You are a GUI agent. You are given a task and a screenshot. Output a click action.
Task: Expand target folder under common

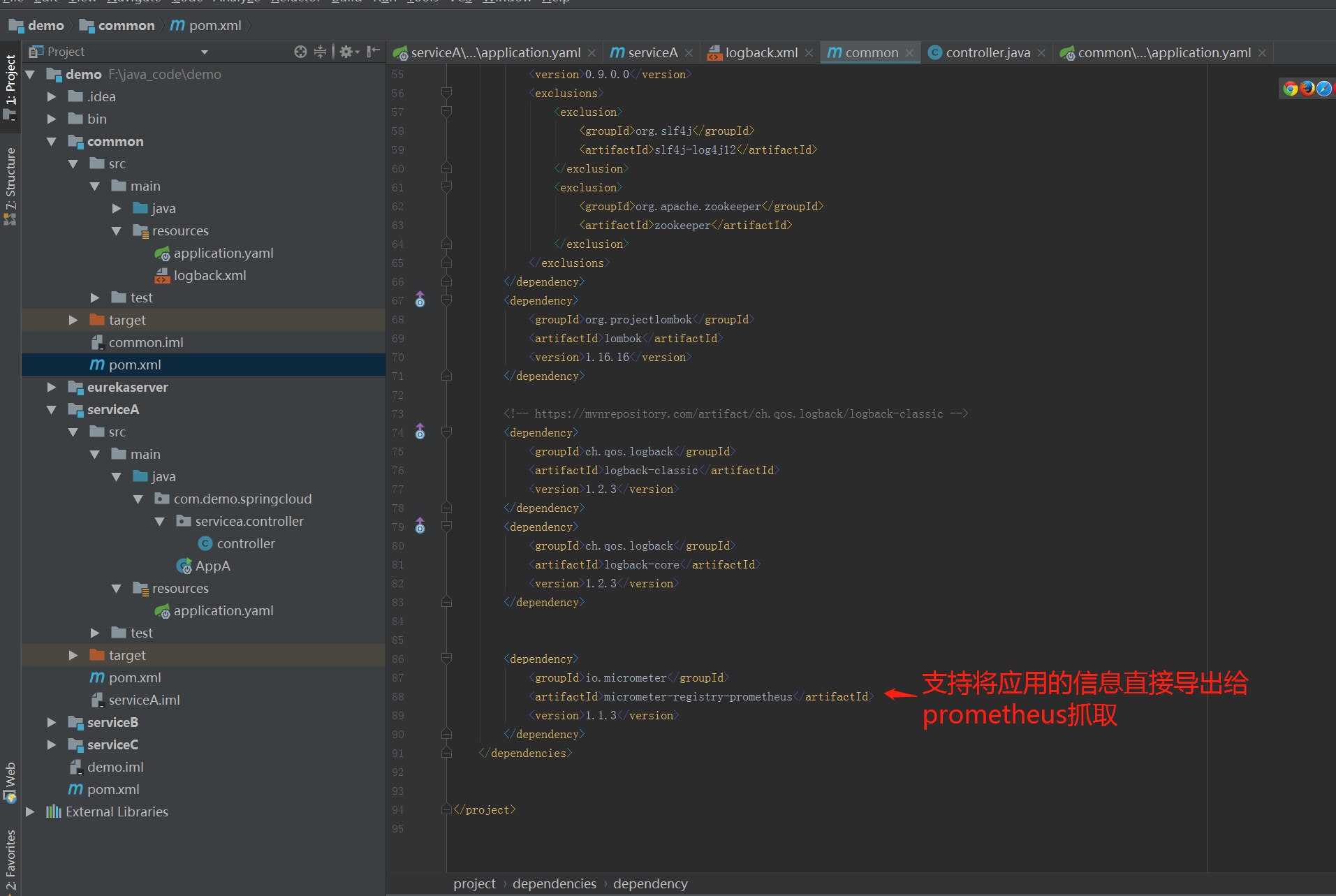pos(73,320)
